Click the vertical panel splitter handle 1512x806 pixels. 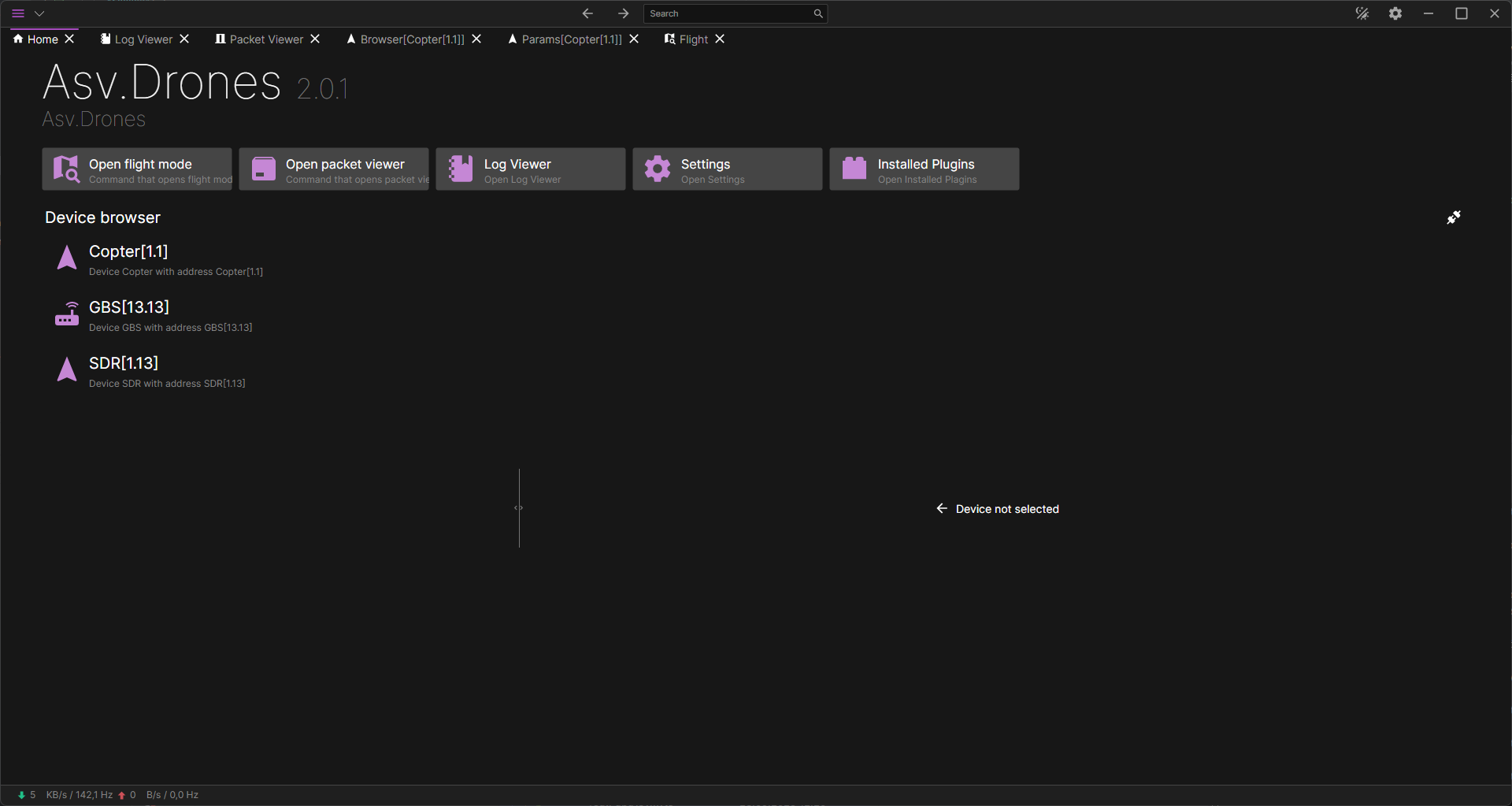pyautogui.click(x=519, y=508)
